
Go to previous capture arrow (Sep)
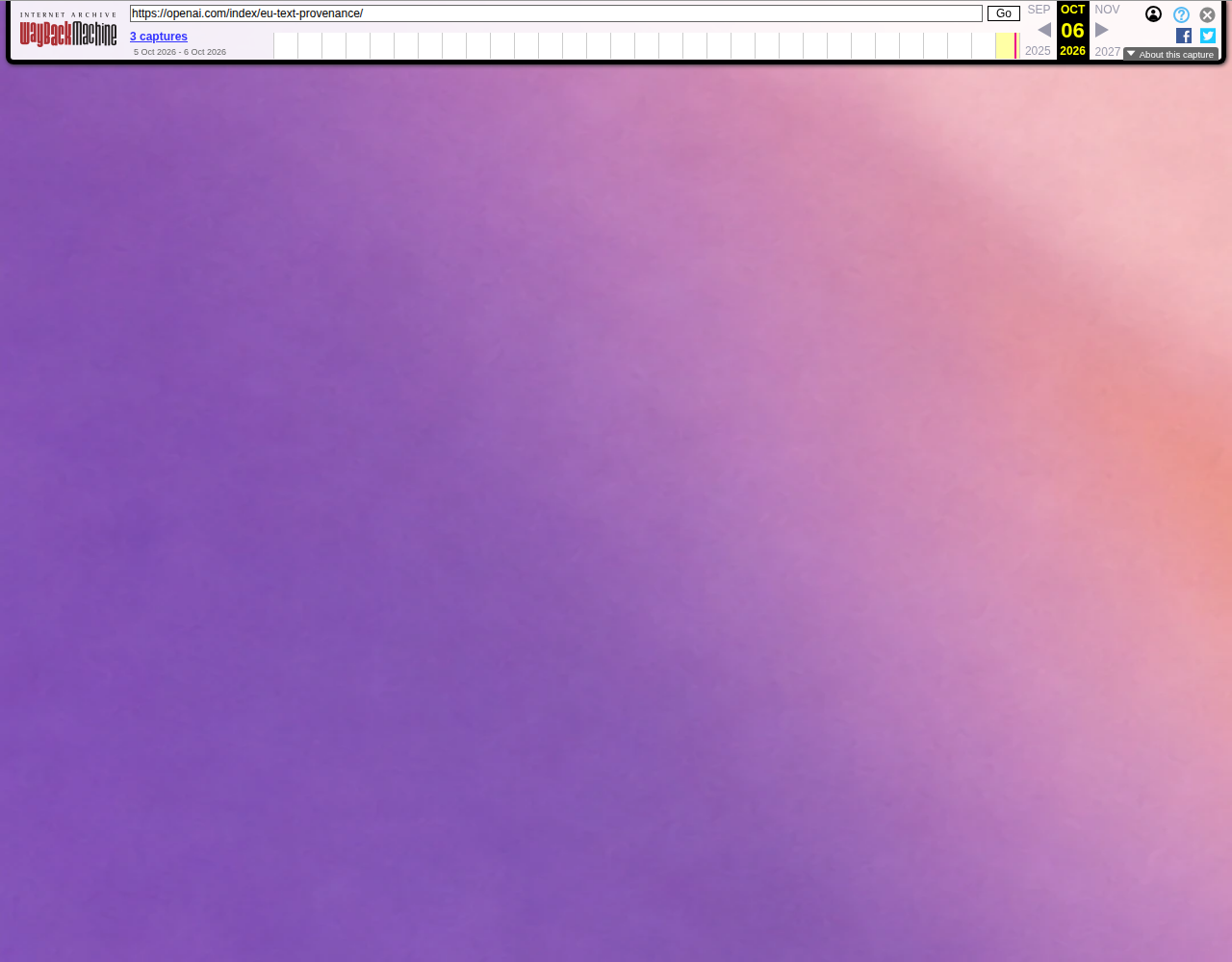[x=1044, y=30]
